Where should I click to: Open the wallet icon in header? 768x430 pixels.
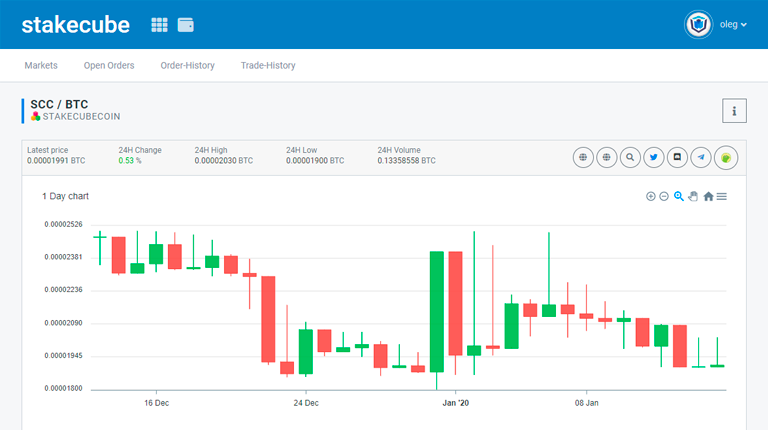point(186,25)
